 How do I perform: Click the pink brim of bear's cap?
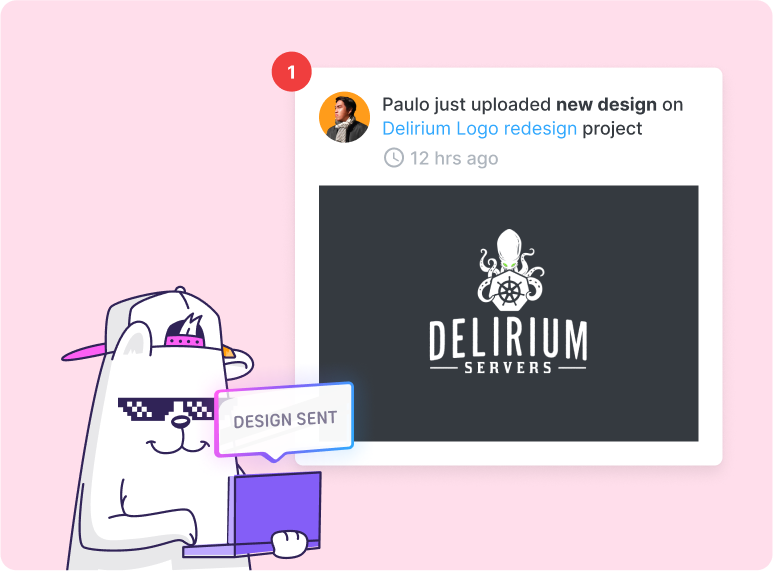(x=85, y=352)
